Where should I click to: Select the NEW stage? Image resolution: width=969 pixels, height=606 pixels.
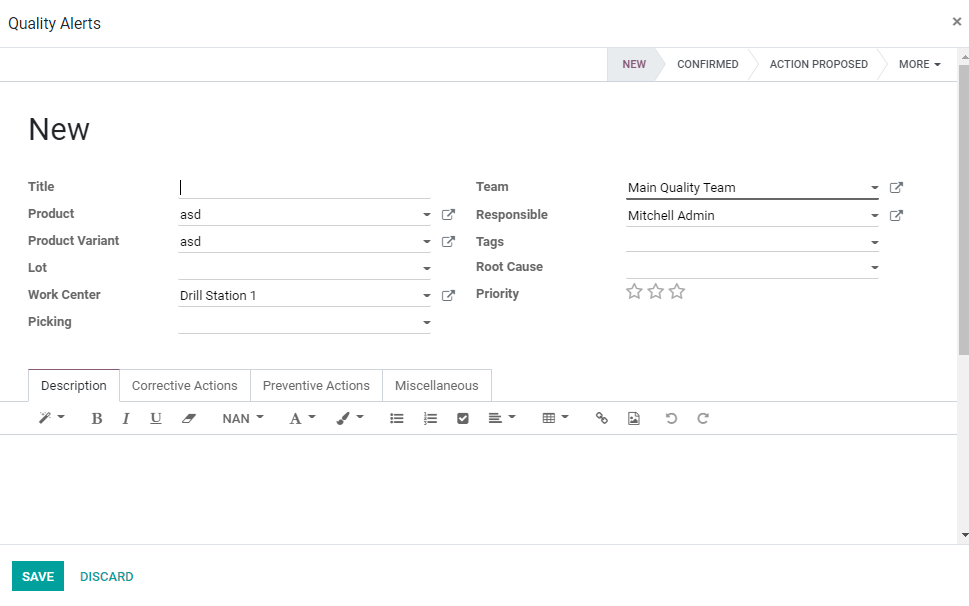(x=634, y=64)
